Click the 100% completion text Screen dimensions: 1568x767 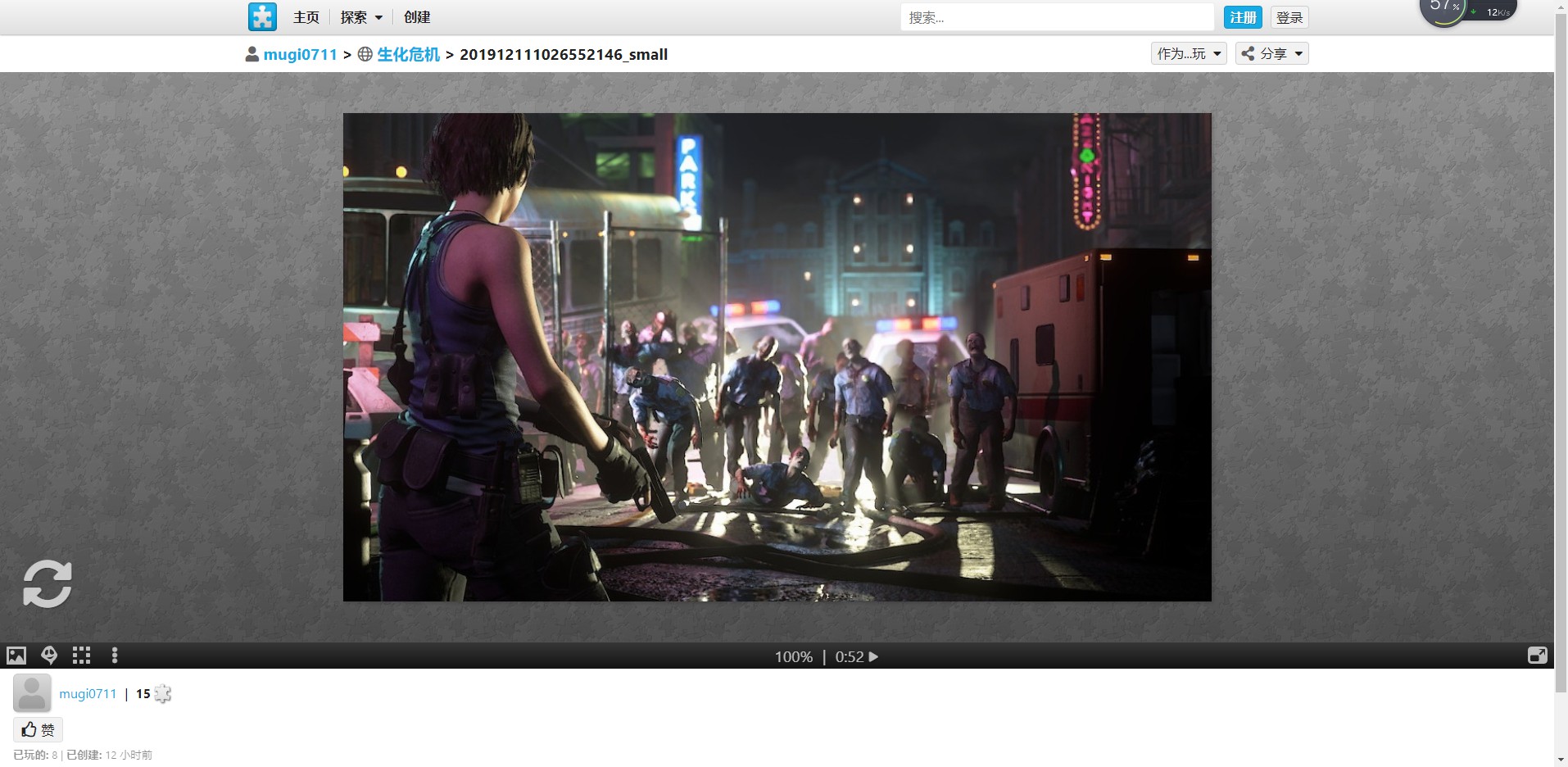tap(794, 656)
